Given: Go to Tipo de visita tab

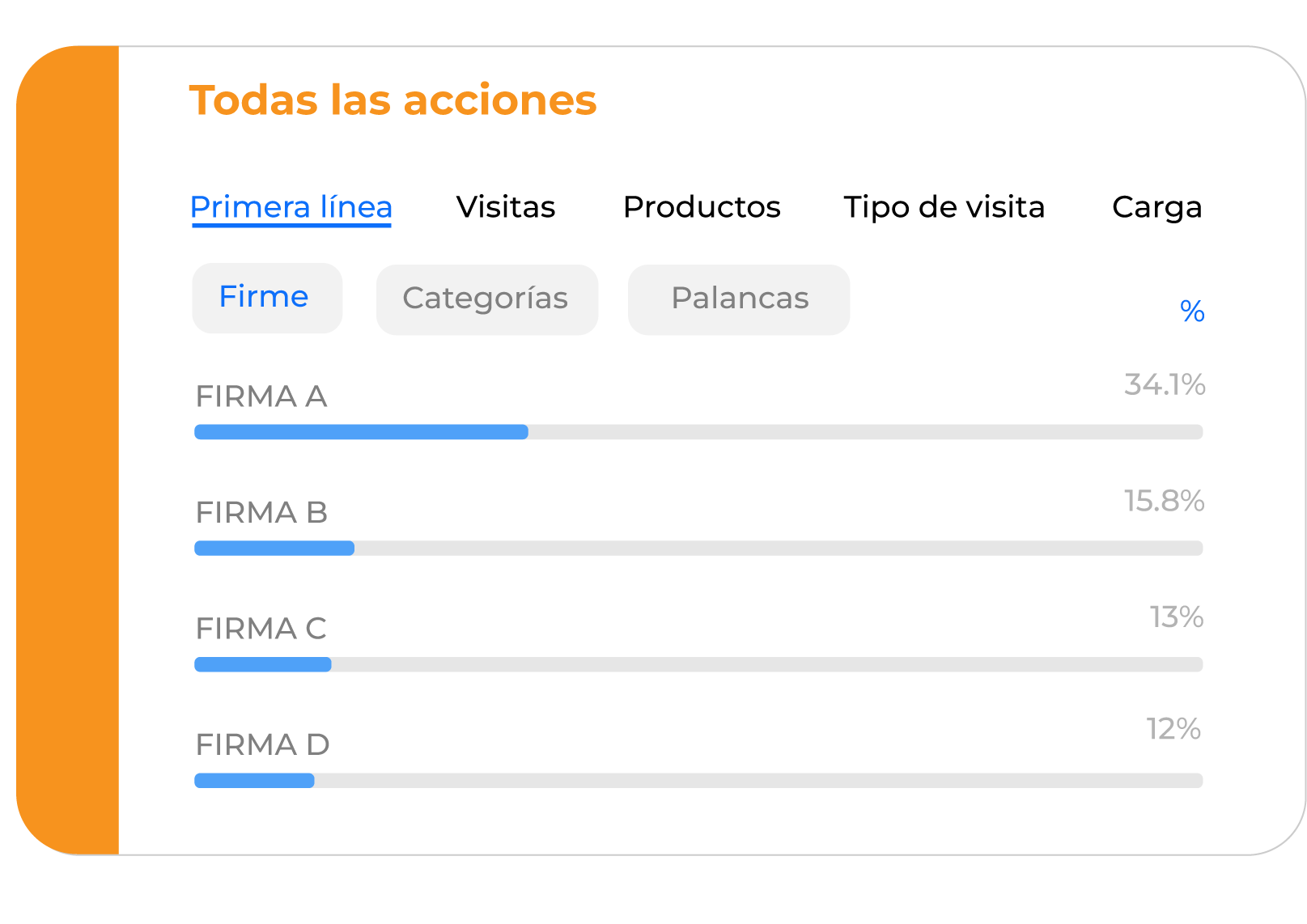Looking at the screenshot, I should [944, 207].
